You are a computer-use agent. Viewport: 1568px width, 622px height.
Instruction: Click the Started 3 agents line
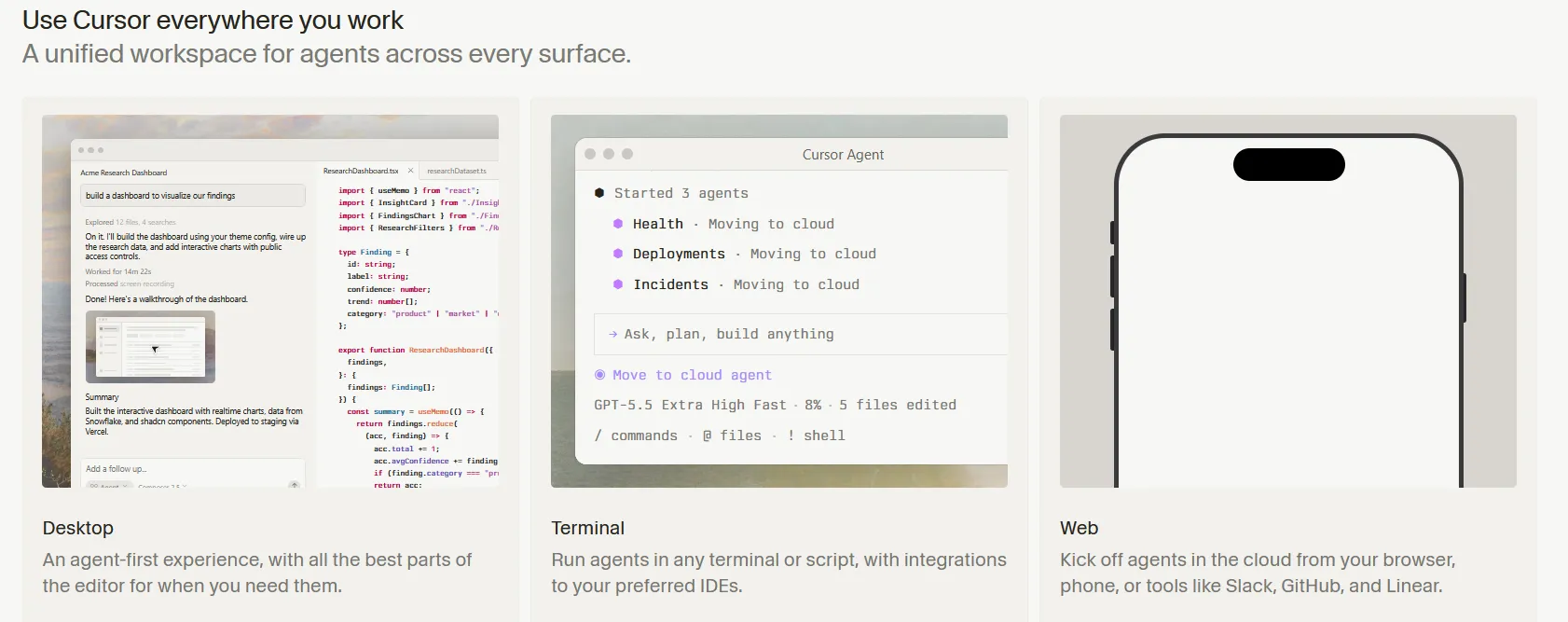tap(681, 193)
